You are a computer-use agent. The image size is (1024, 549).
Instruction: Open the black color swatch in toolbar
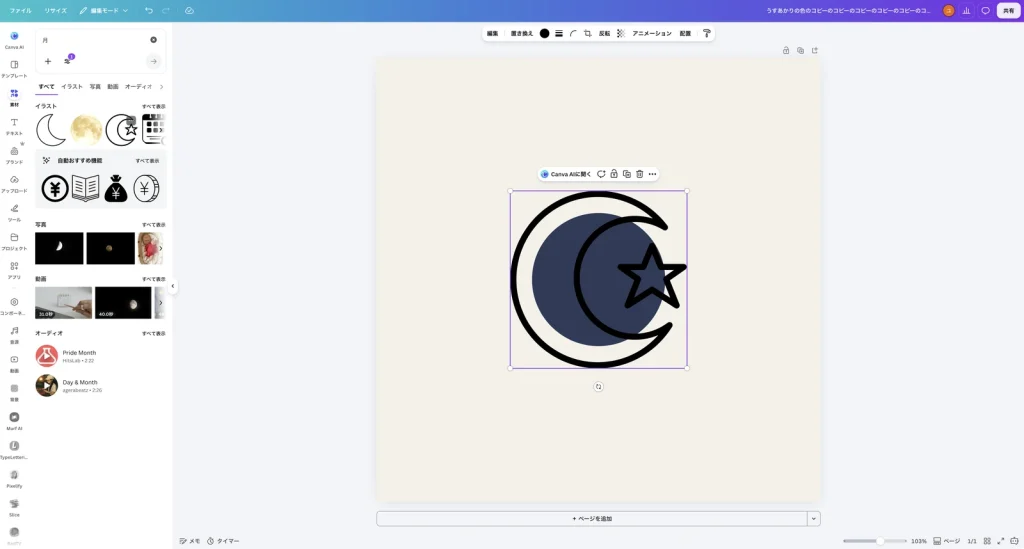tap(545, 33)
